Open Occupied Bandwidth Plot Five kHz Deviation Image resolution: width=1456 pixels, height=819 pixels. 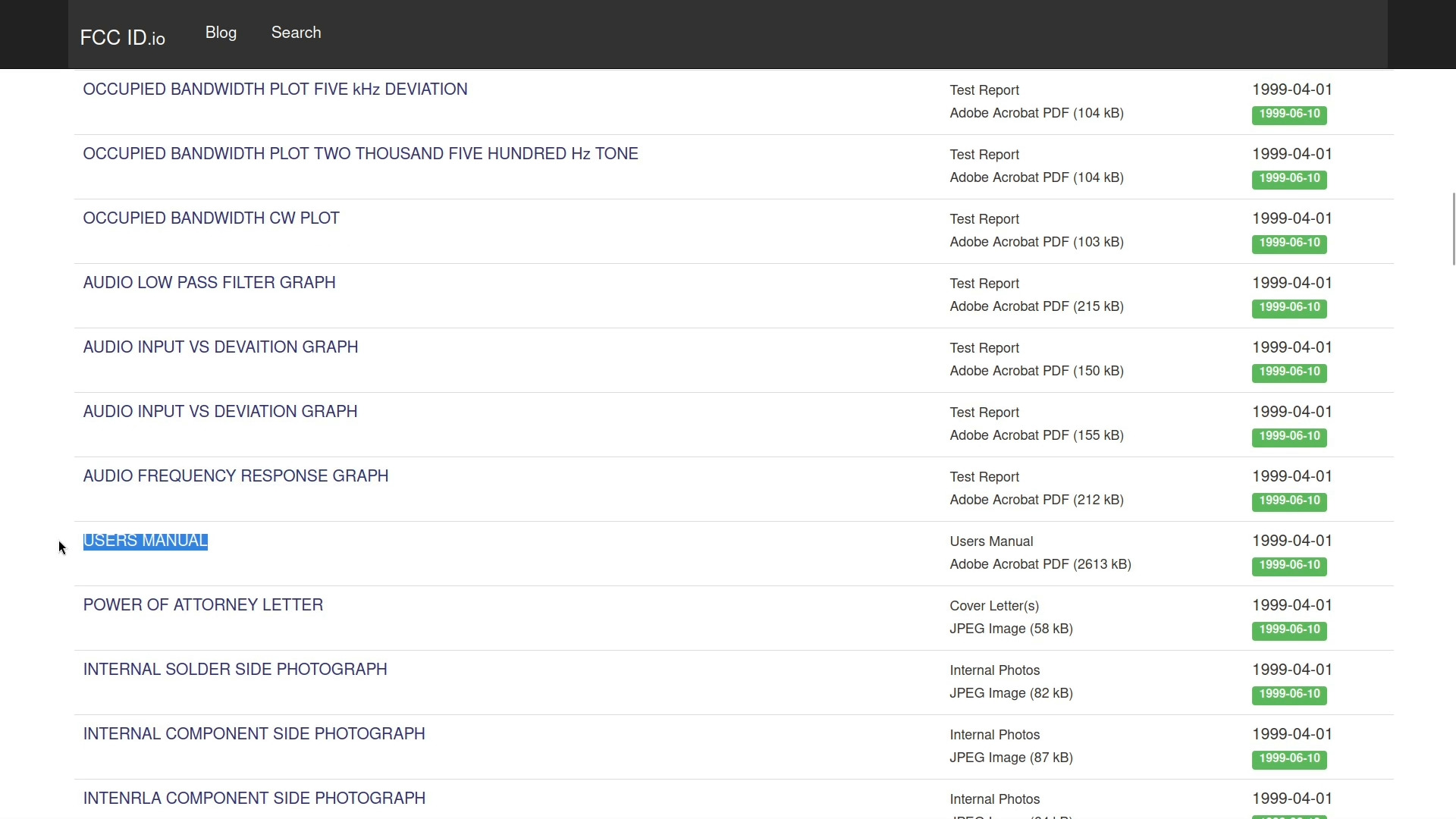pyautogui.click(x=275, y=89)
